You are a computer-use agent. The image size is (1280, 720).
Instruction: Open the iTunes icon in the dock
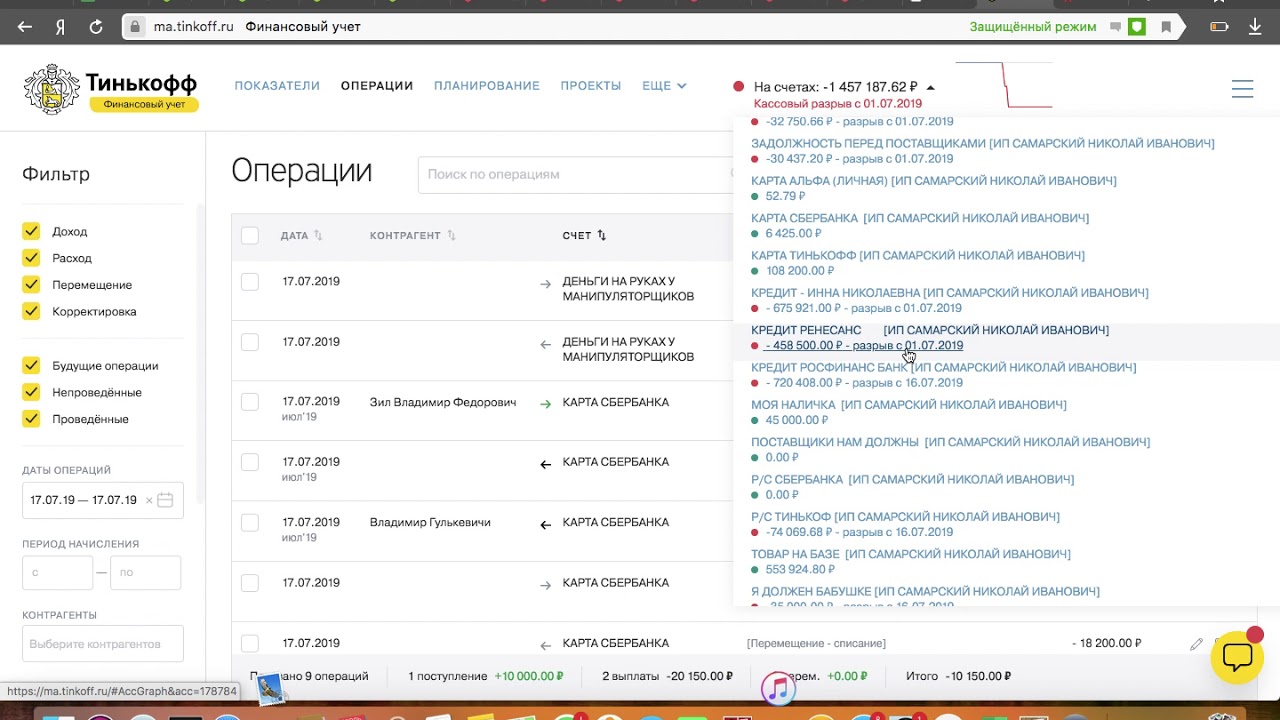tap(777, 689)
